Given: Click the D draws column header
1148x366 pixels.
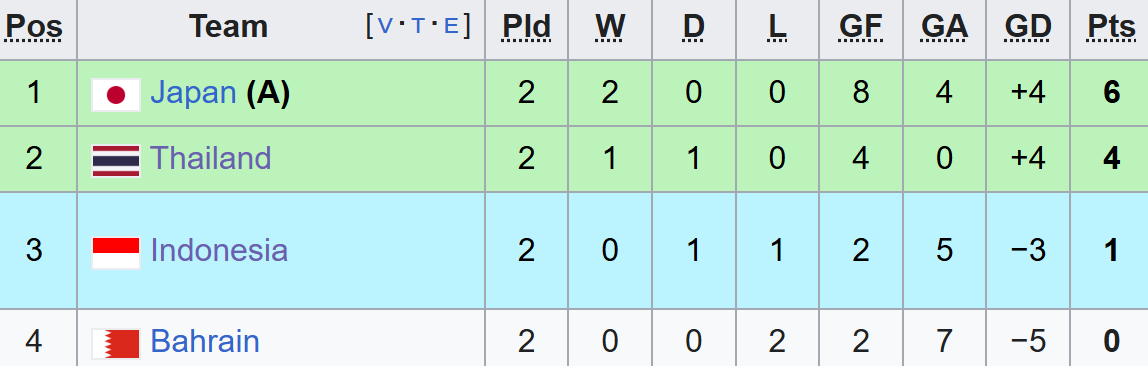Looking at the screenshot, I should pyautogui.click(x=693, y=28).
